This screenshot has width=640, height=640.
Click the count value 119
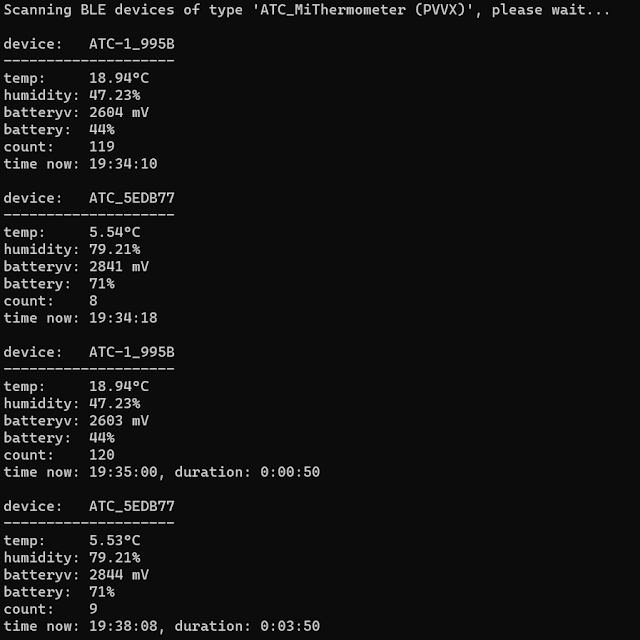102,146
